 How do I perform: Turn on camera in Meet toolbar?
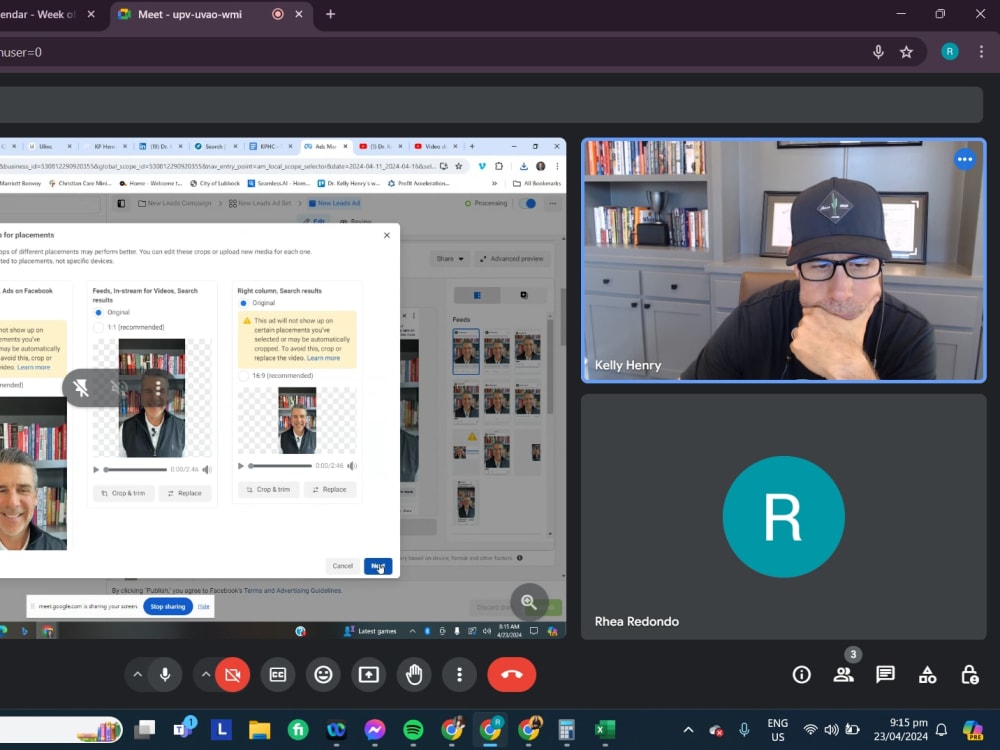233,674
